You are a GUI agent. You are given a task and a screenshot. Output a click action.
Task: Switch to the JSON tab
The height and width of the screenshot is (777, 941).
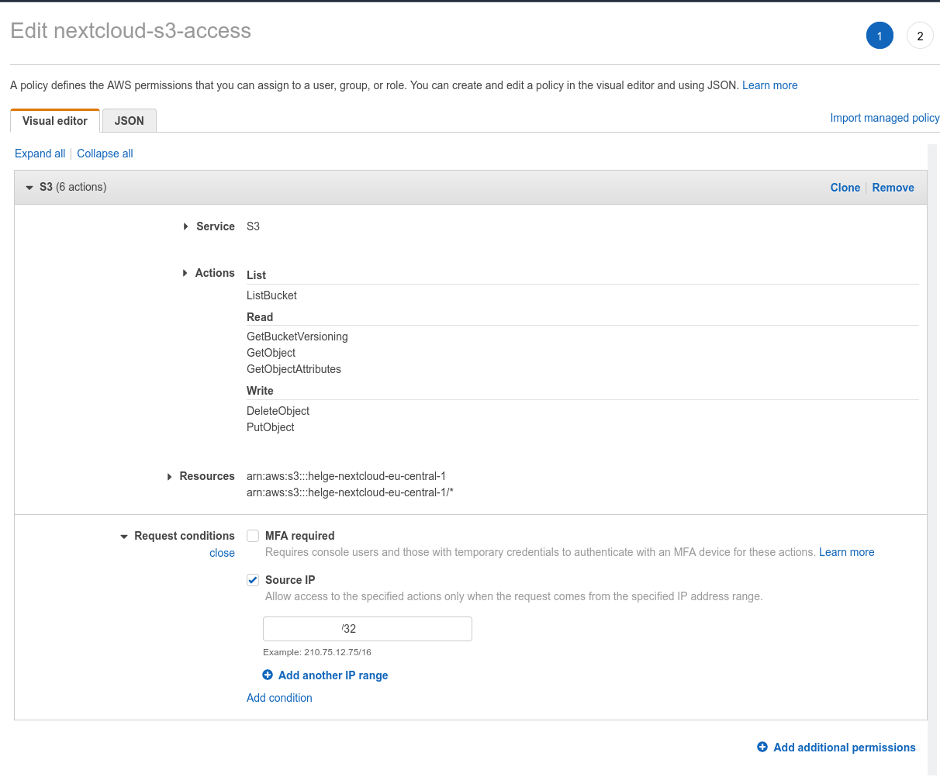pos(128,119)
